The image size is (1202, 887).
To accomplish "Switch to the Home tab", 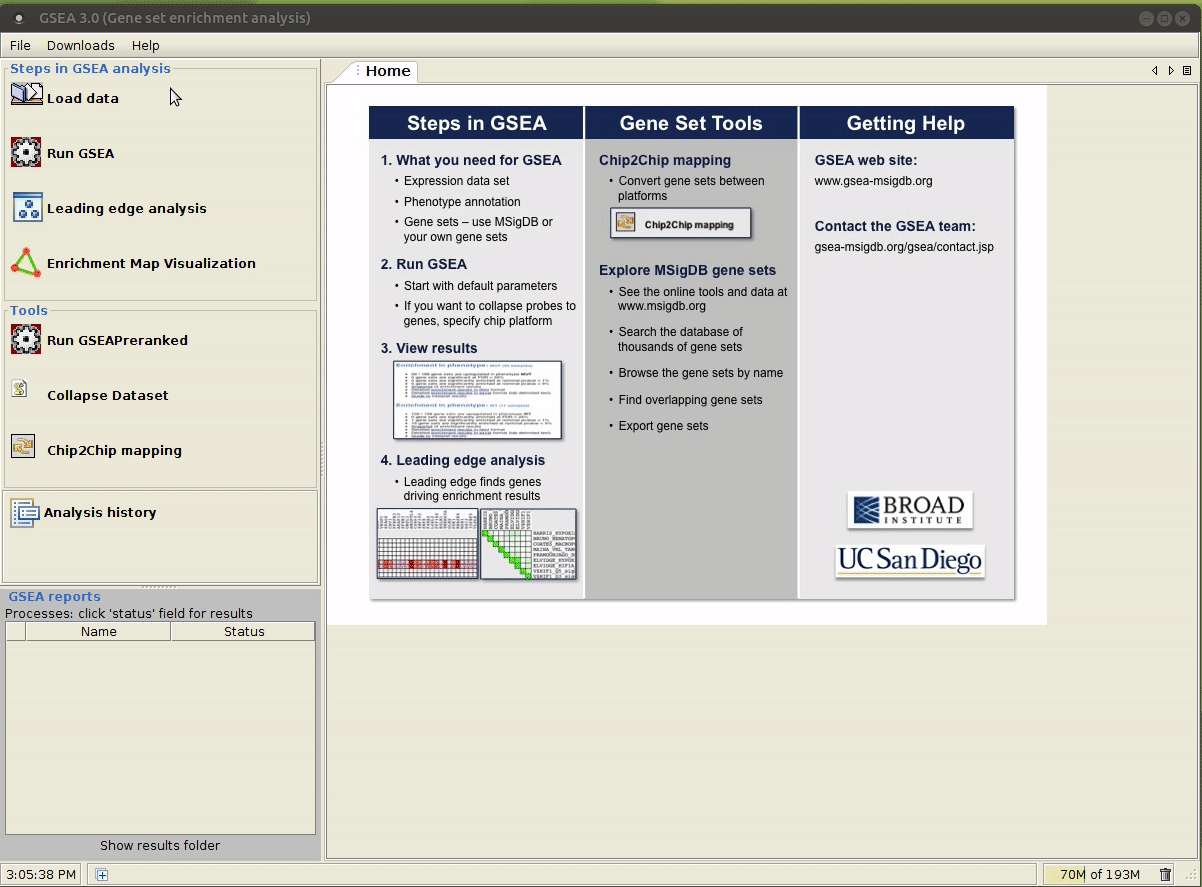I will click(387, 71).
